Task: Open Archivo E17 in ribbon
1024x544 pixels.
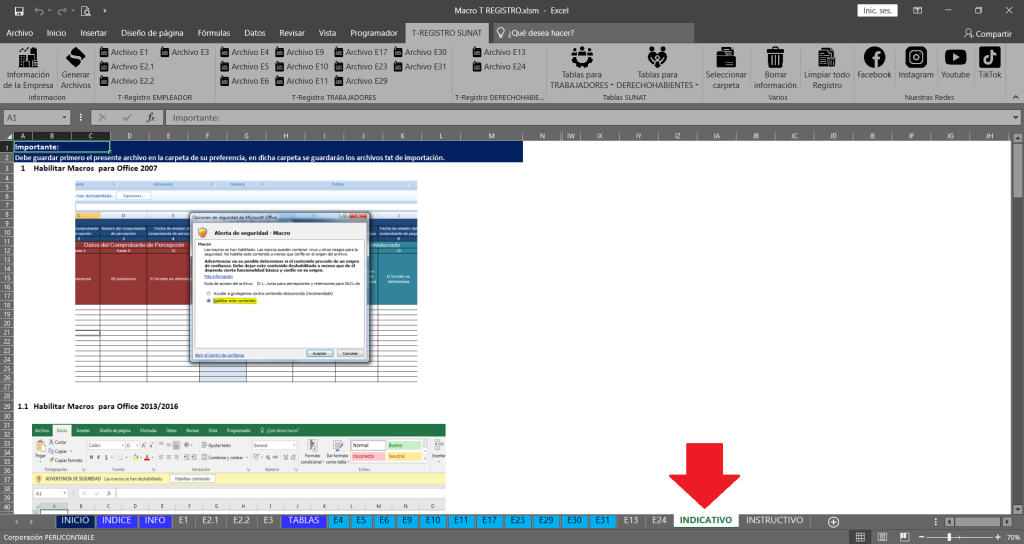Action: [x=361, y=52]
